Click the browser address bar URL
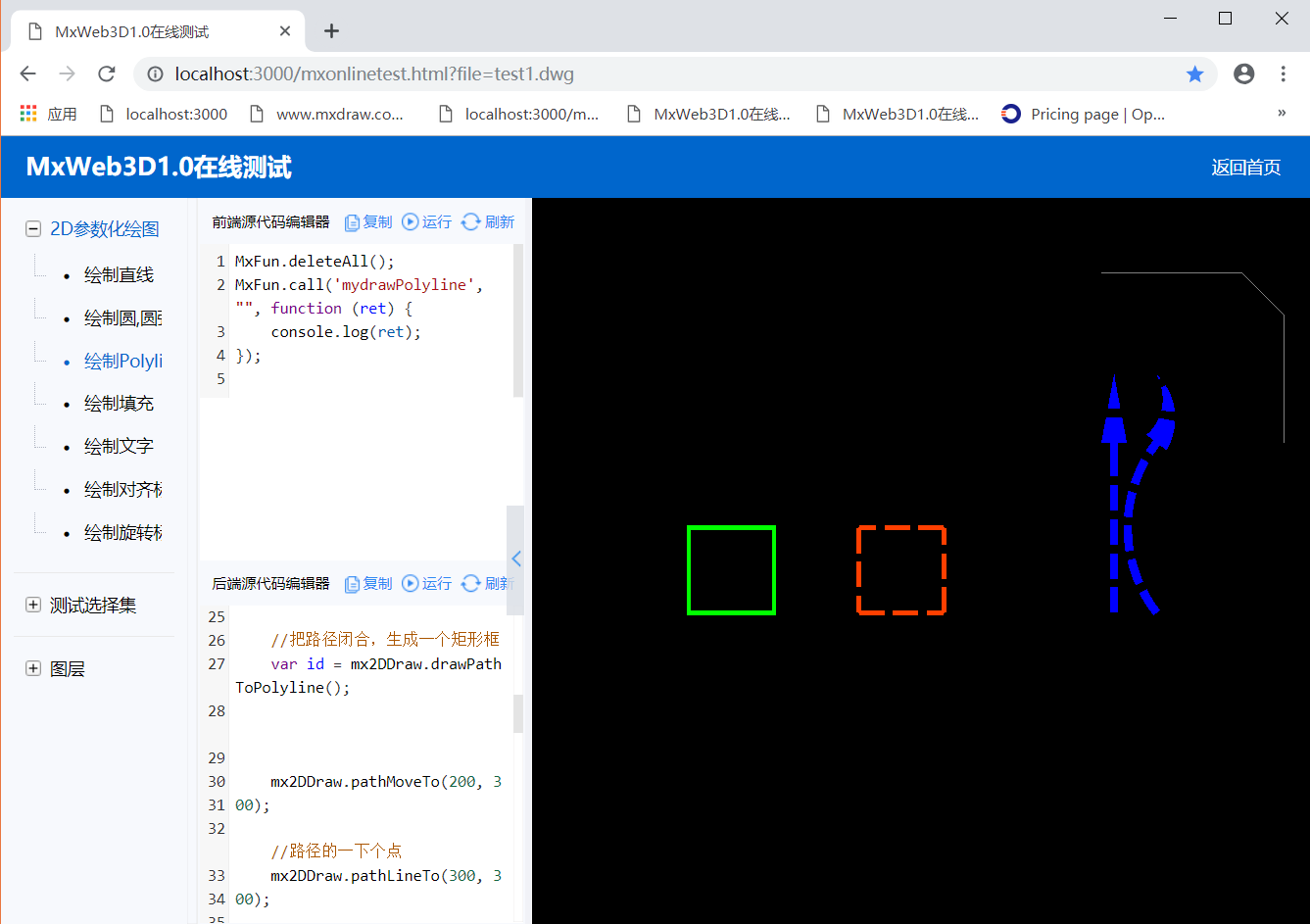 click(374, 74)
